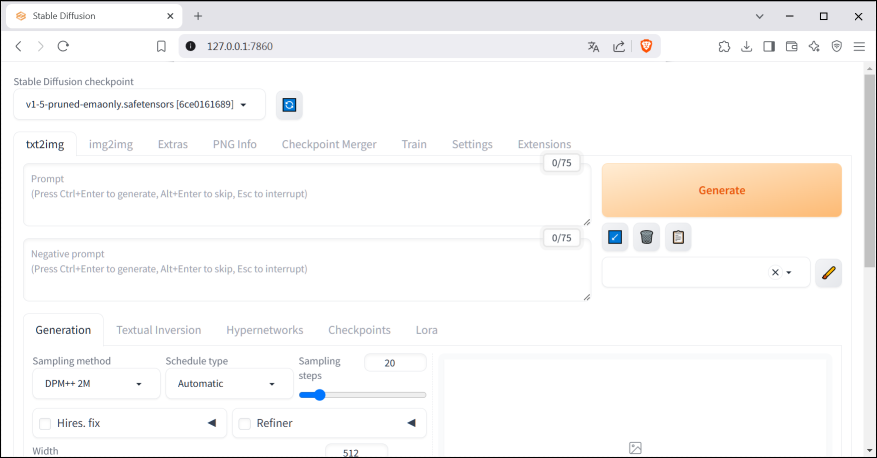
Task: Enable the Hires. fix checkbox
Action: tap(45, 424)
